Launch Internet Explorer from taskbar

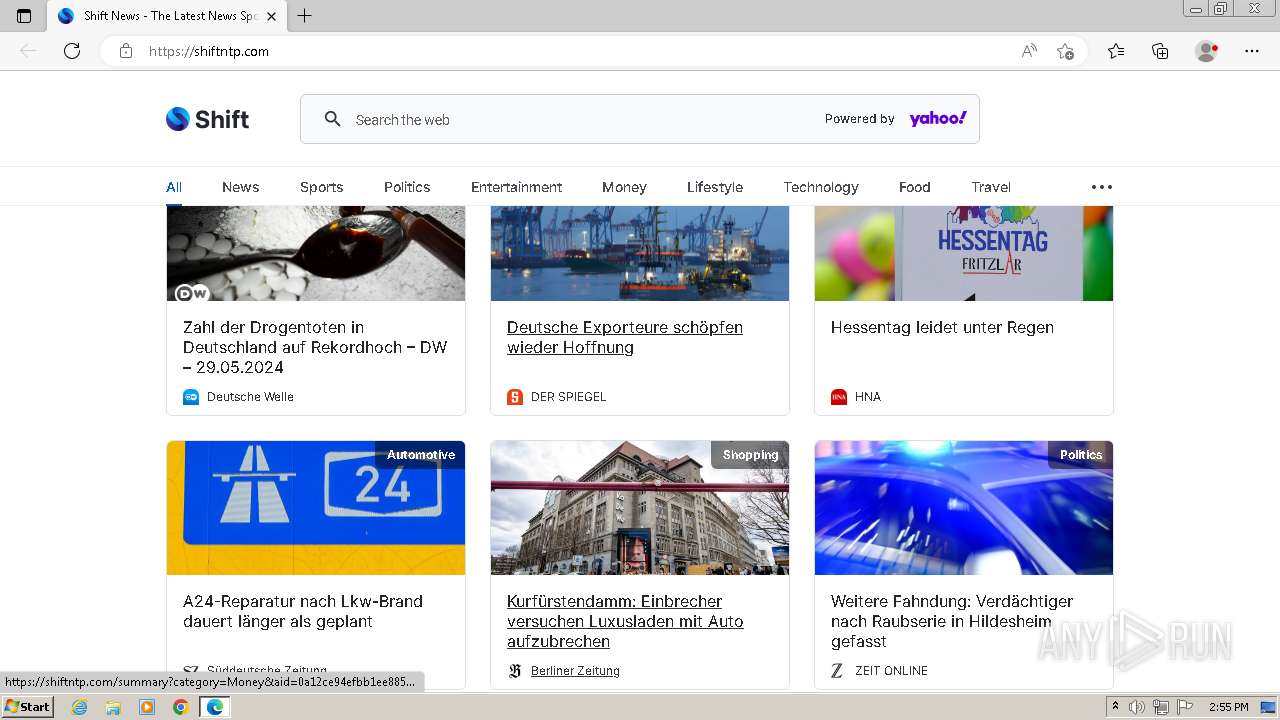pyautogui.click(x=80, y=707)
